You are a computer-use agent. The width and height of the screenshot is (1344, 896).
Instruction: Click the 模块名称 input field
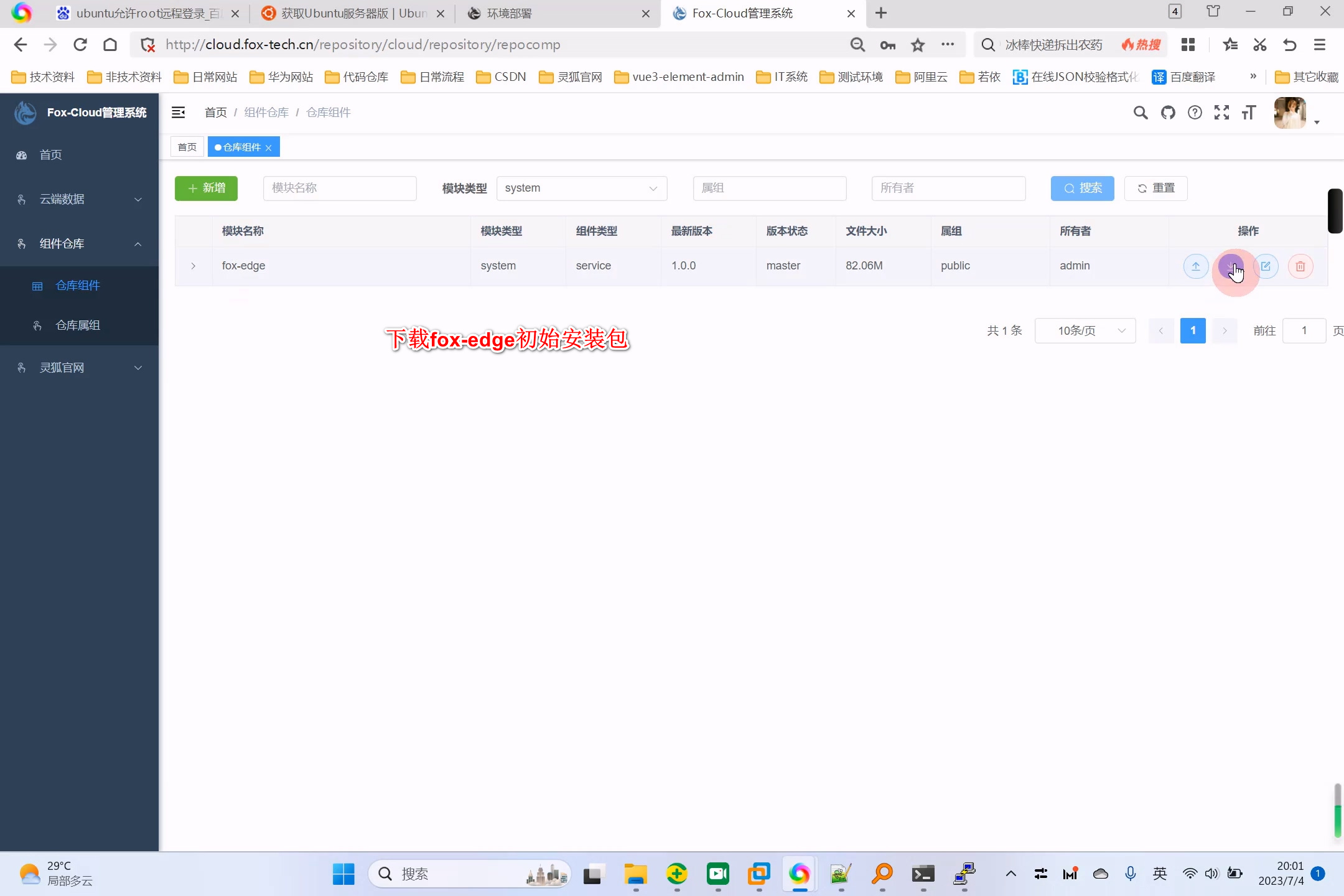[340, 189]
